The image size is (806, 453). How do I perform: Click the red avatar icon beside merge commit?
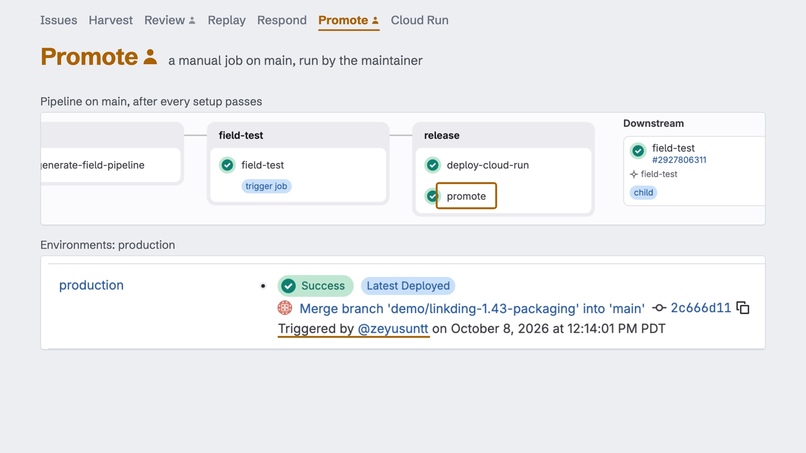[285, 308]
